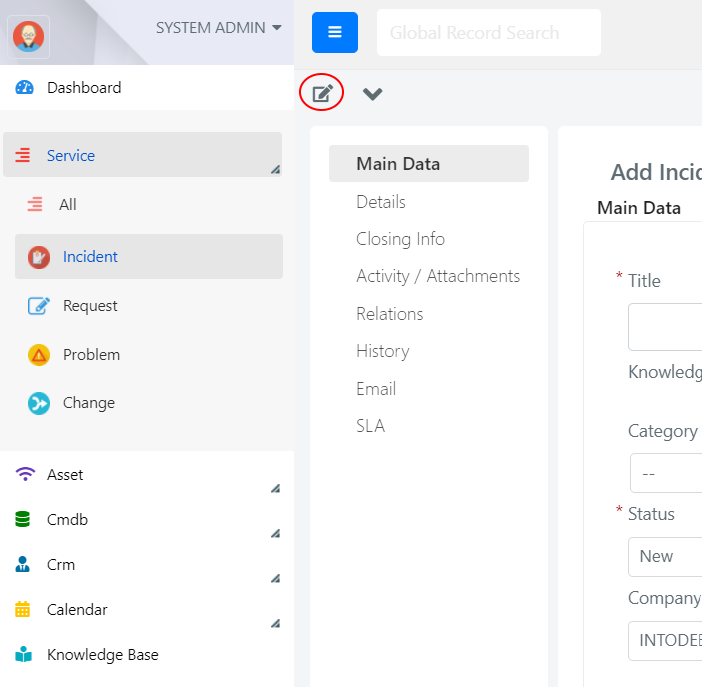Switch to the Closing Info tab
Image resolution: width=702 pixels, height=687 pixels.
point(400,239)
